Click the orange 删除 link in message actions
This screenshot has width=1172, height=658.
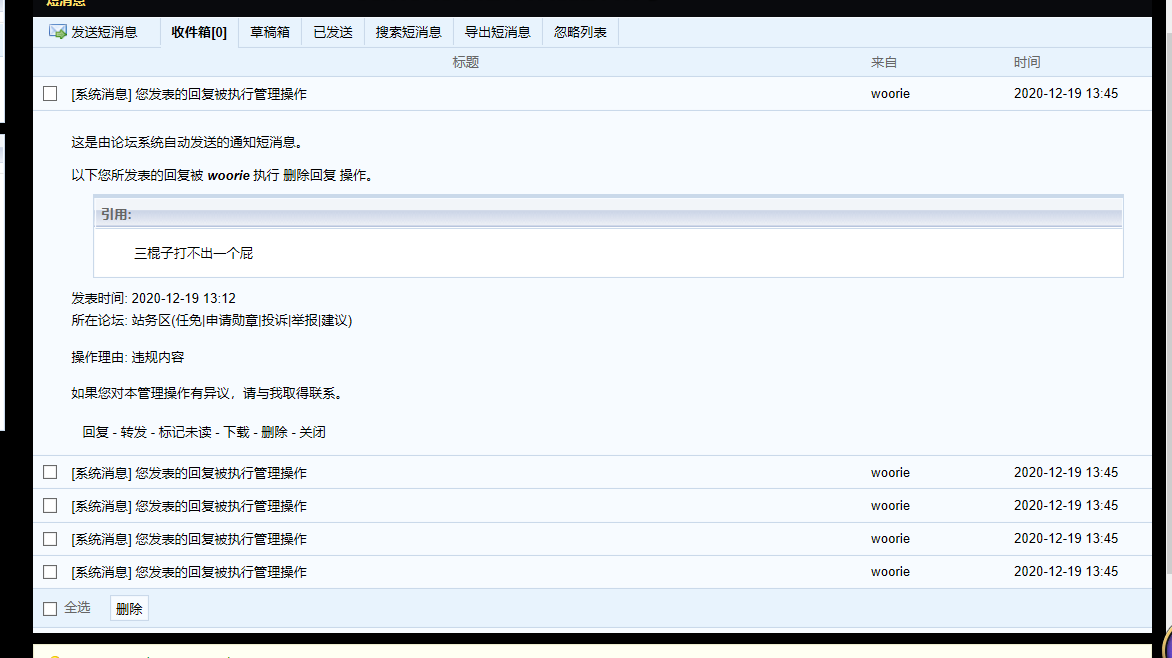[x=274, y=432]
